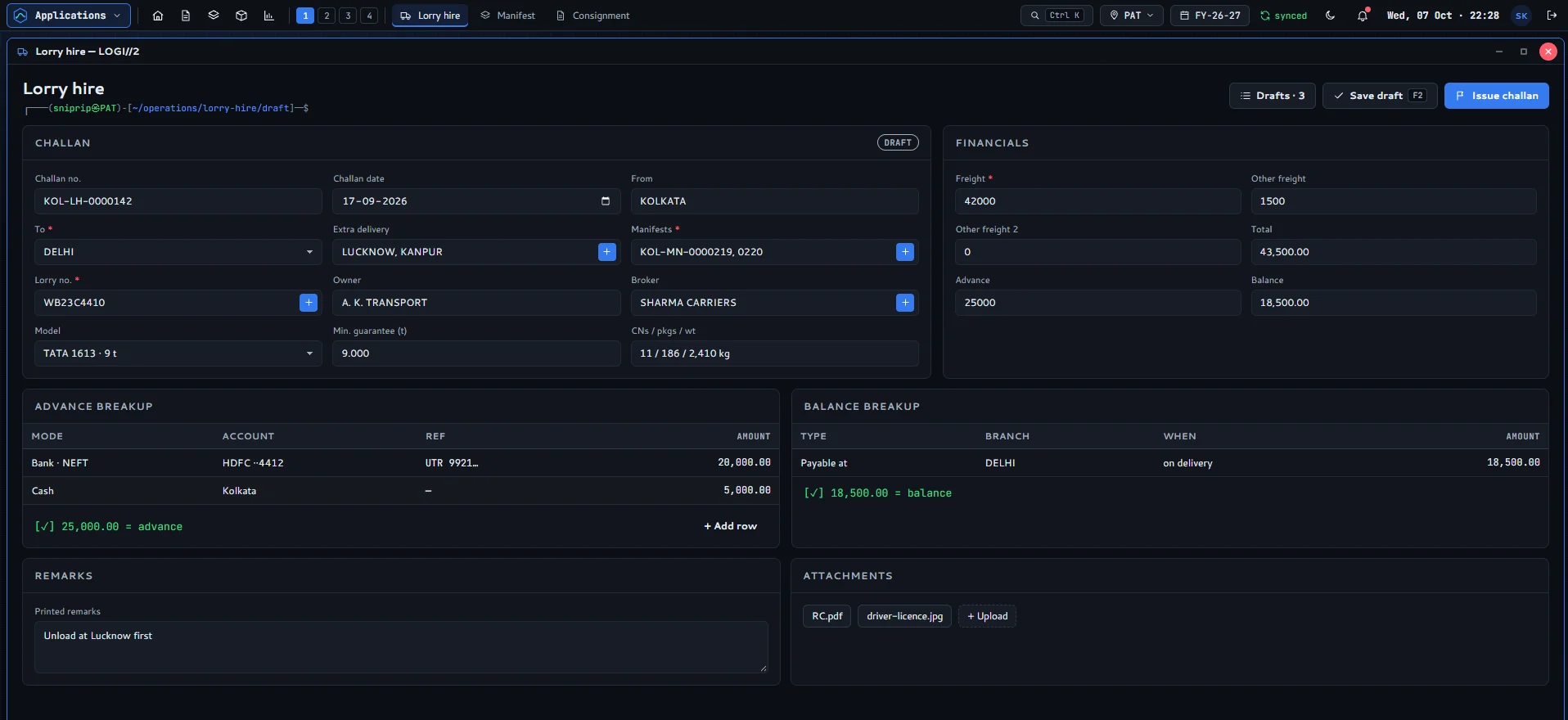Click the synced status indicator
The height and width of the screenshot is (720, 1568).
click(1283, 16)
